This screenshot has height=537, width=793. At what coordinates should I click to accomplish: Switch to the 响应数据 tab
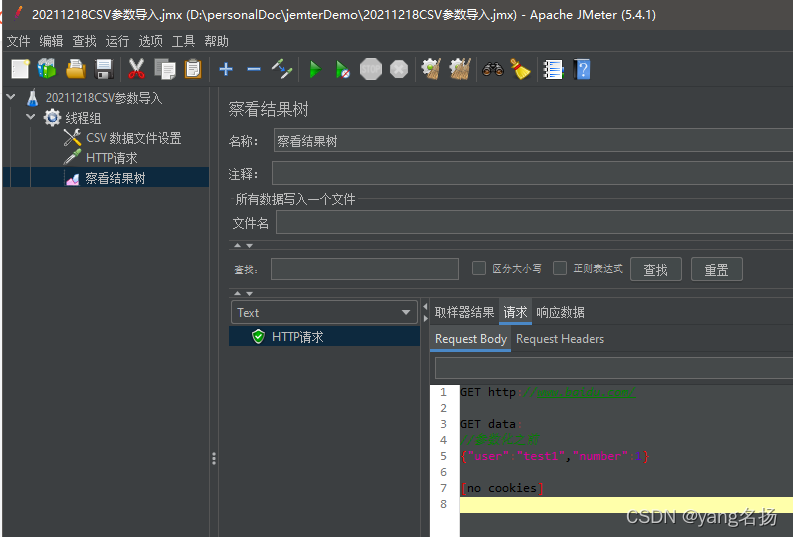tap(560, 312)
